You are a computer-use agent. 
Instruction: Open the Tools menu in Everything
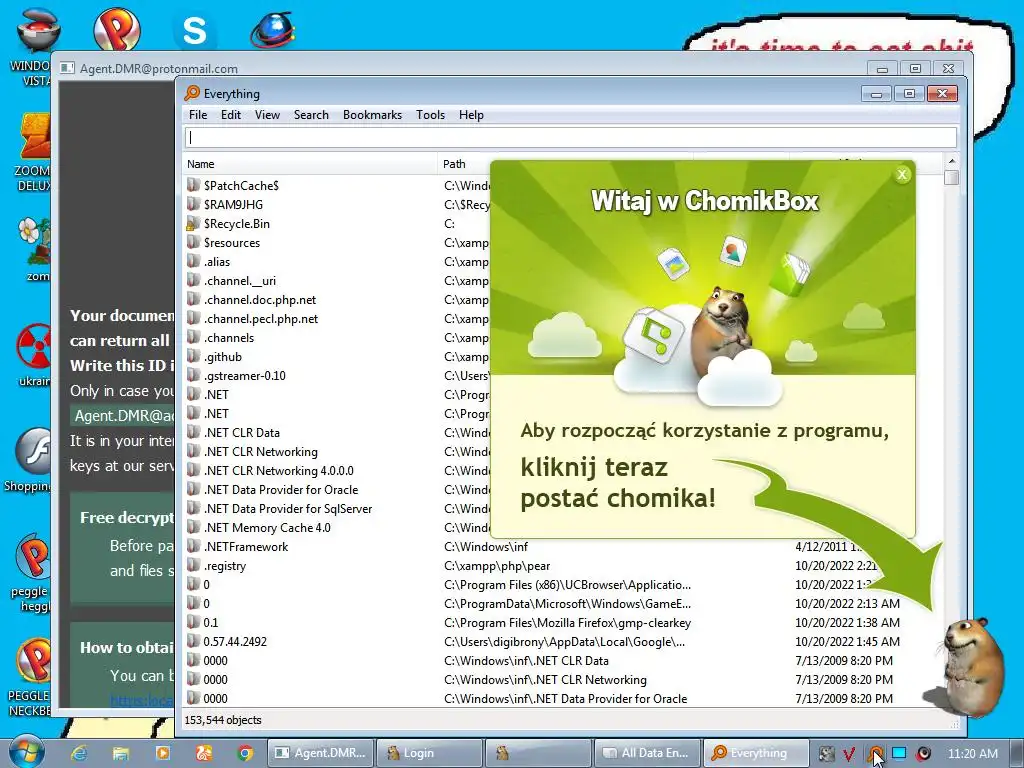click(x=430, y=115)
